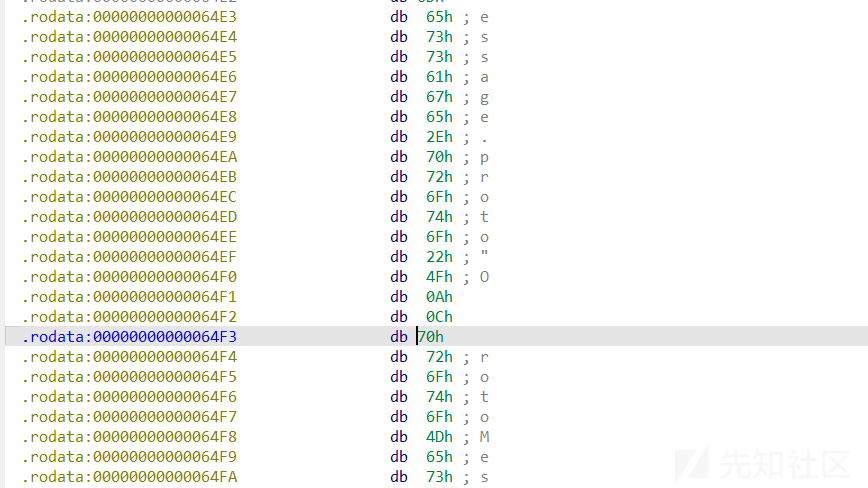Select address .rodata:00000000000064E7
Screen dimensions: 868x488
click(x=129, y=97)
